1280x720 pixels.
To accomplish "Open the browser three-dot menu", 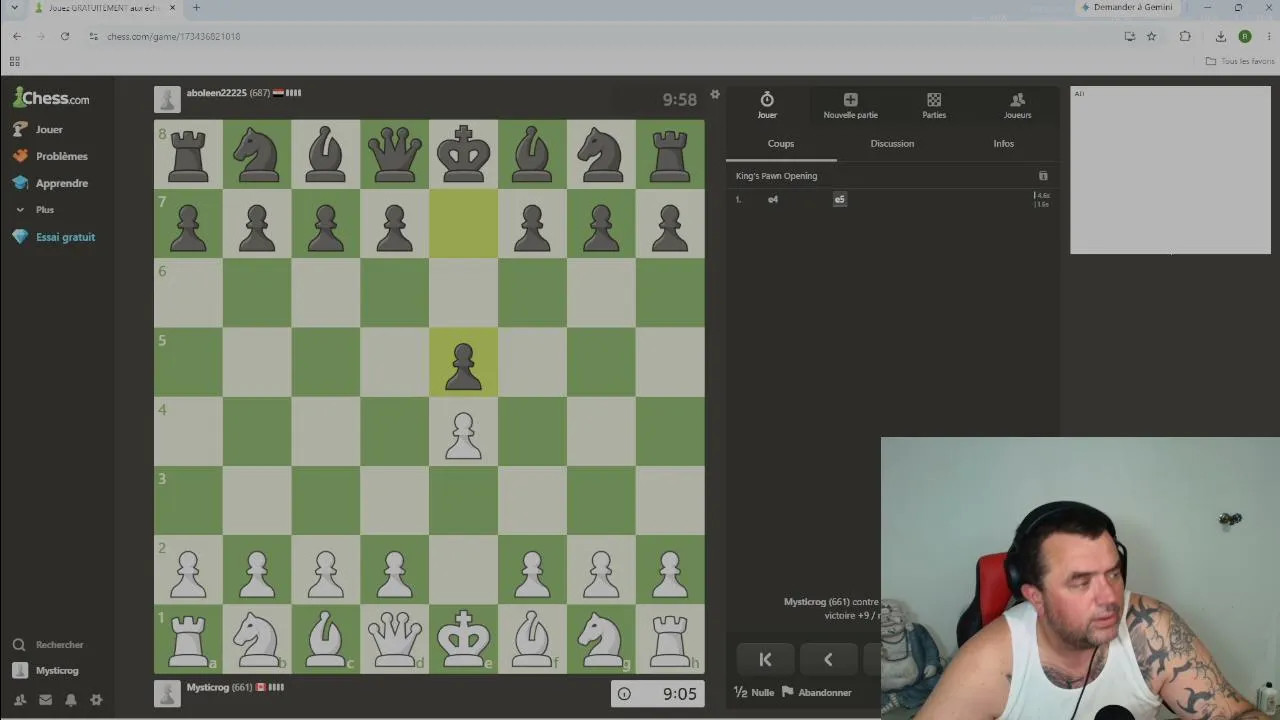I will [x=1268, y=36].
